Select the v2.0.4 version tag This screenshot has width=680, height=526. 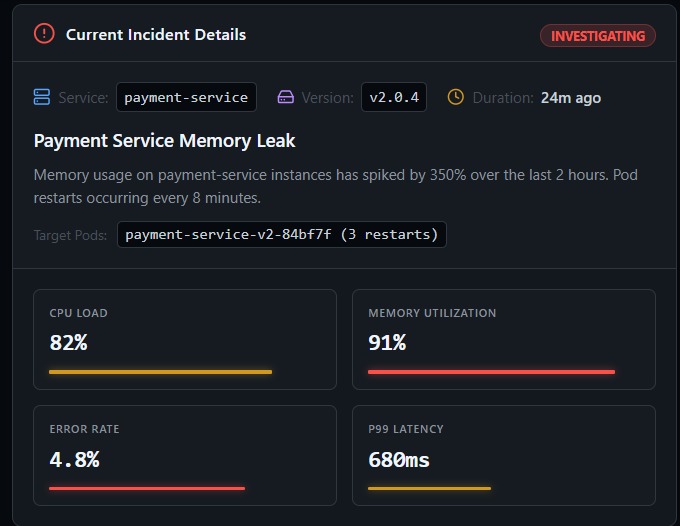(x=394, y=97)
